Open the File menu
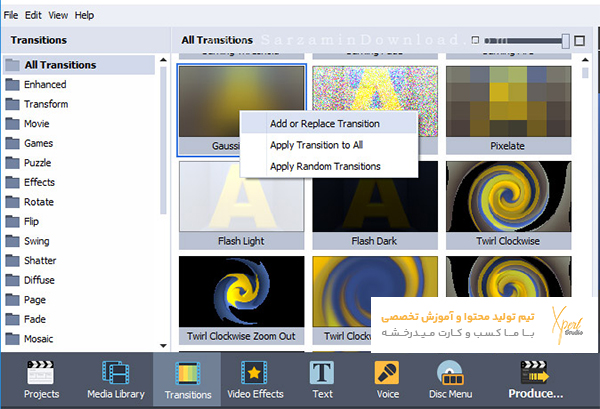The image size is (600, 409). (11, 15)
